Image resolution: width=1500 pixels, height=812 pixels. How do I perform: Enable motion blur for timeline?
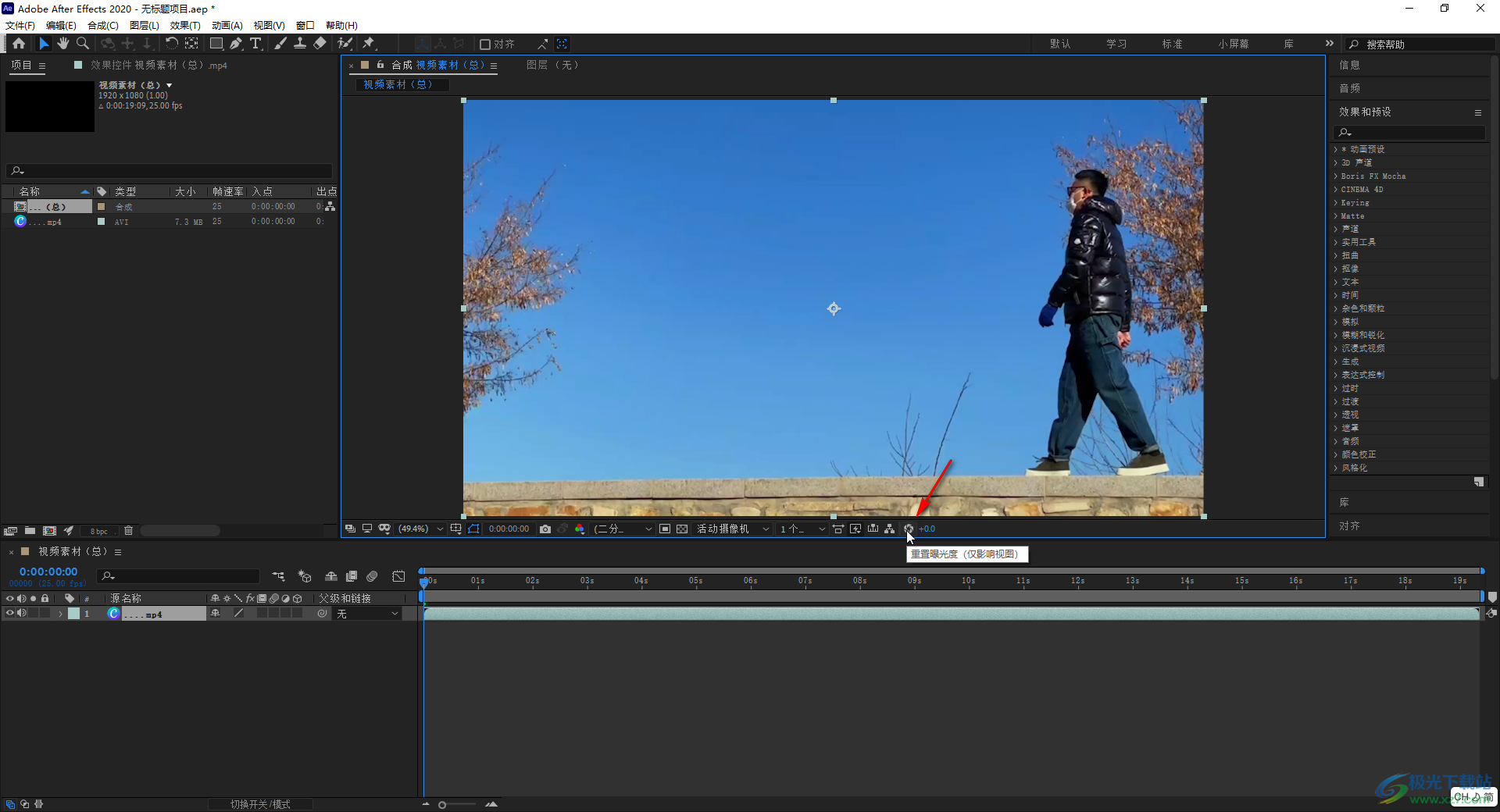(x=373, y=576)
